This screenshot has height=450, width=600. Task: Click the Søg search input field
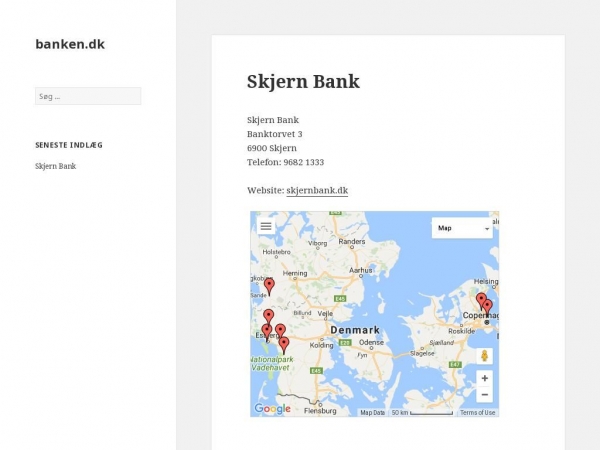pos(88,96)
